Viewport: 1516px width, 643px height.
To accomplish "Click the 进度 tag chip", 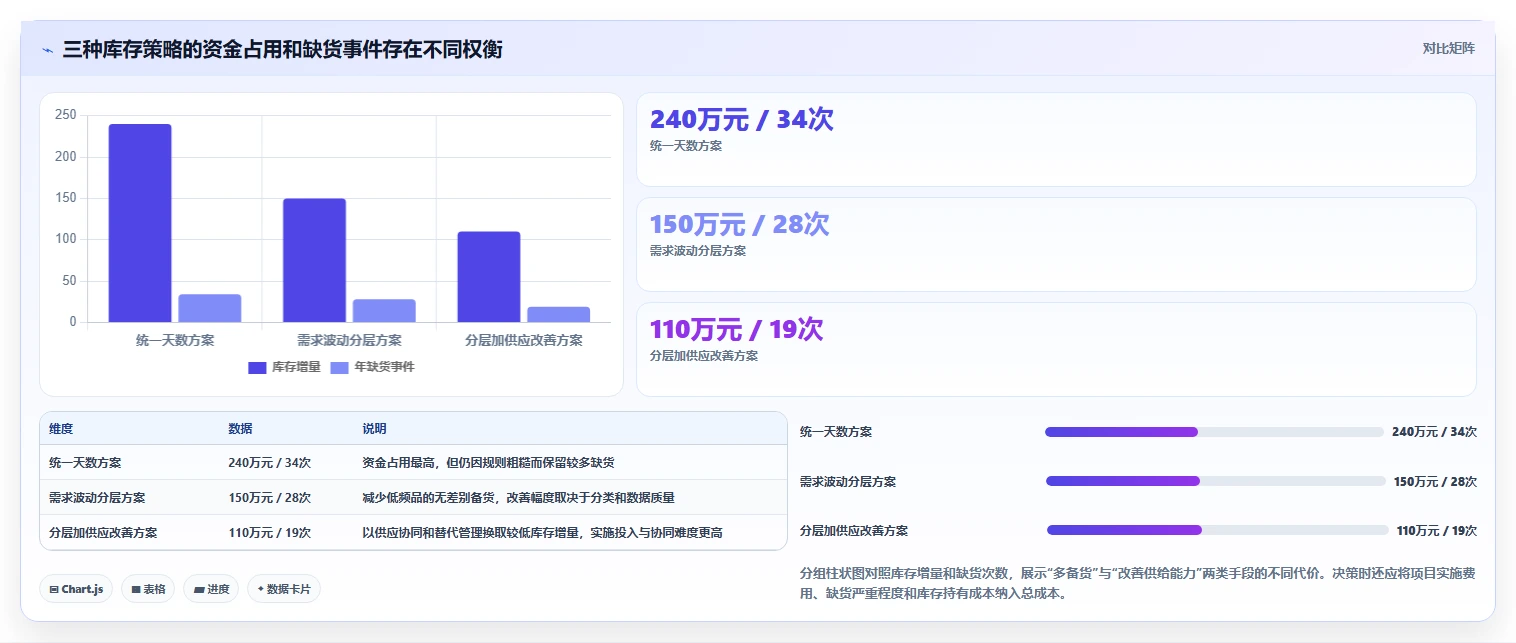I will pyautogui.click(x=211, y=589).
